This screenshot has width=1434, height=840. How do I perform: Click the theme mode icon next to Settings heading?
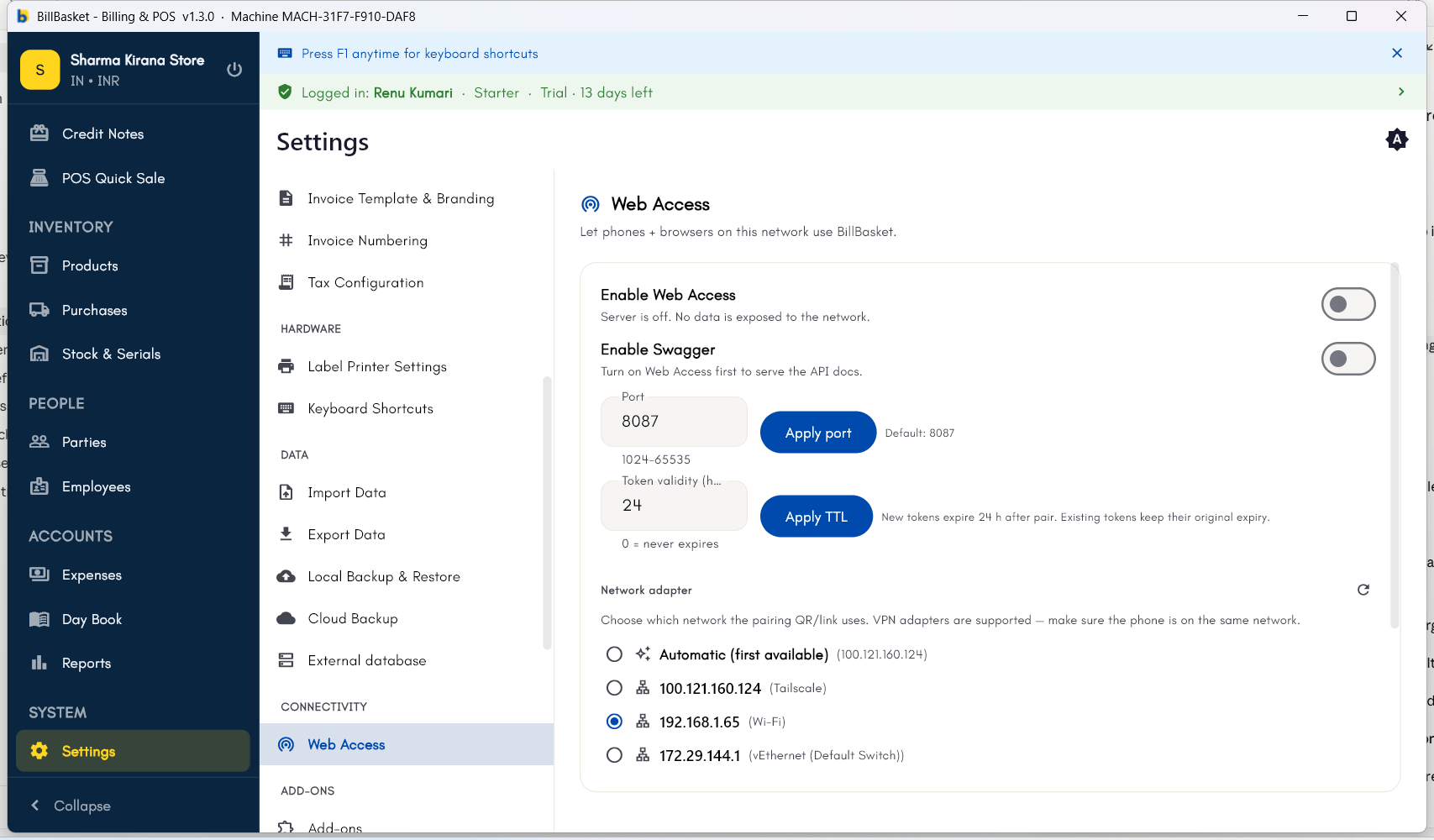click(1396, 139)
